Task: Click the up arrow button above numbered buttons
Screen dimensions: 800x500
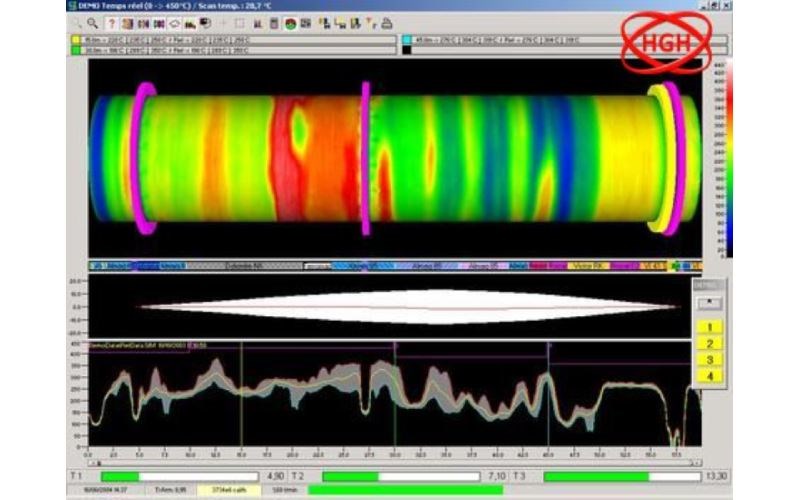Action: tap(709, 301)
